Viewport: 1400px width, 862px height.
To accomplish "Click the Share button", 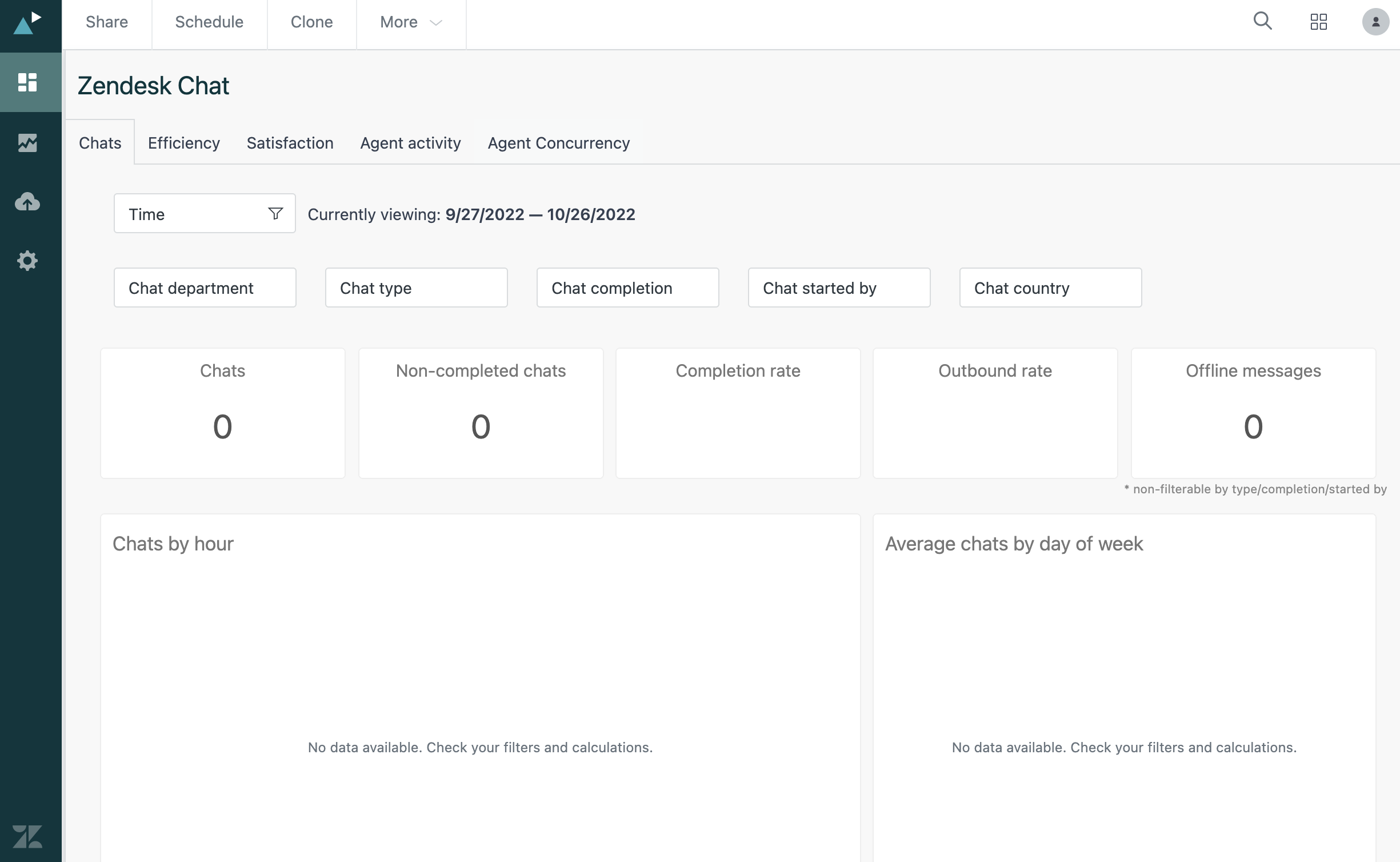I will click(x=106, y=21).
